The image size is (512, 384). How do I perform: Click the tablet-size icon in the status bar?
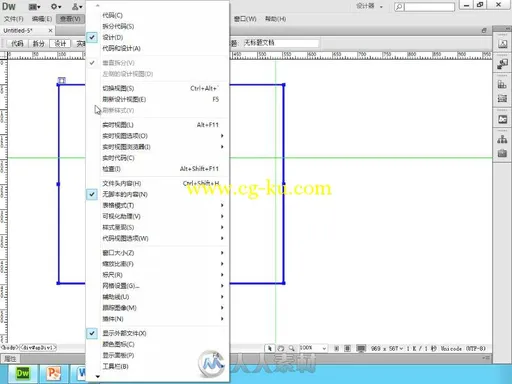click(347, 348)
